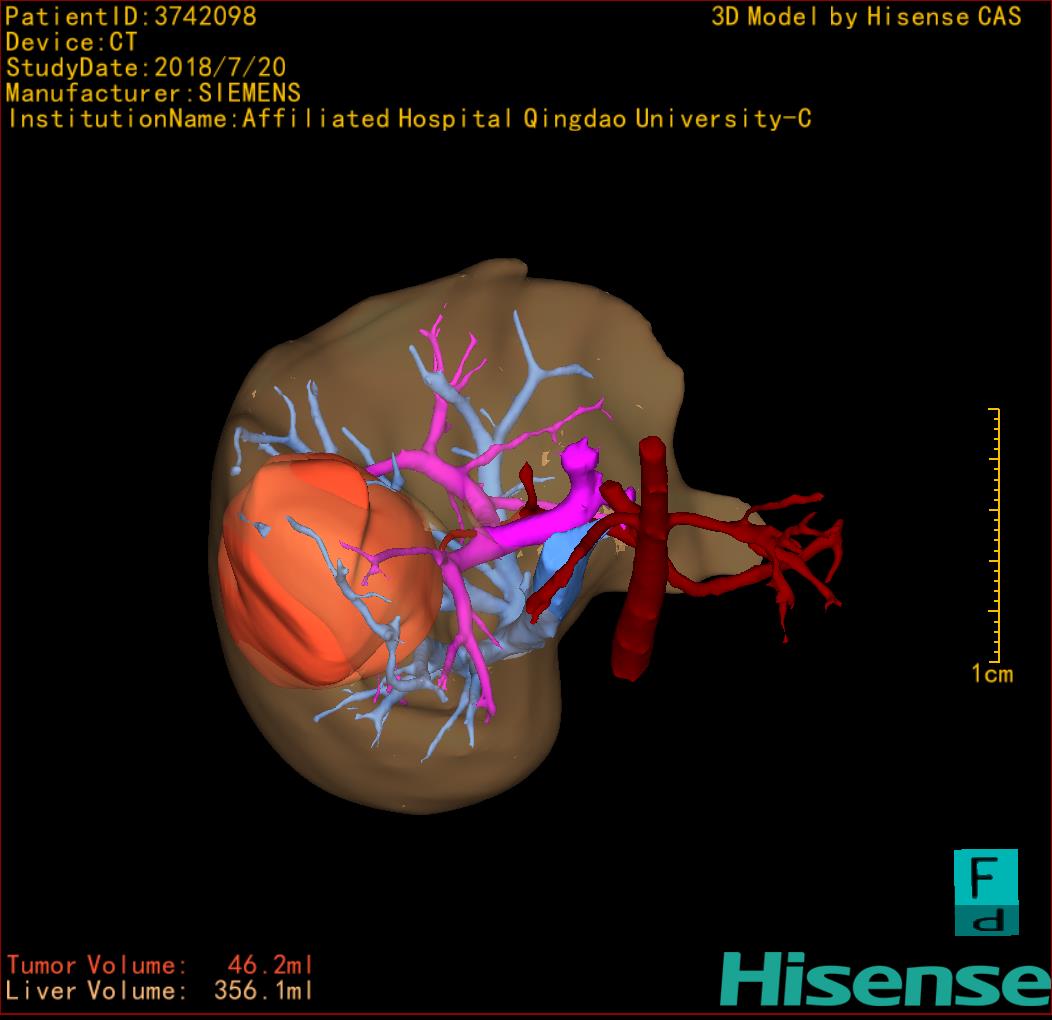Click the orange tumor model
The image size is (1052, 1020).
330,570
